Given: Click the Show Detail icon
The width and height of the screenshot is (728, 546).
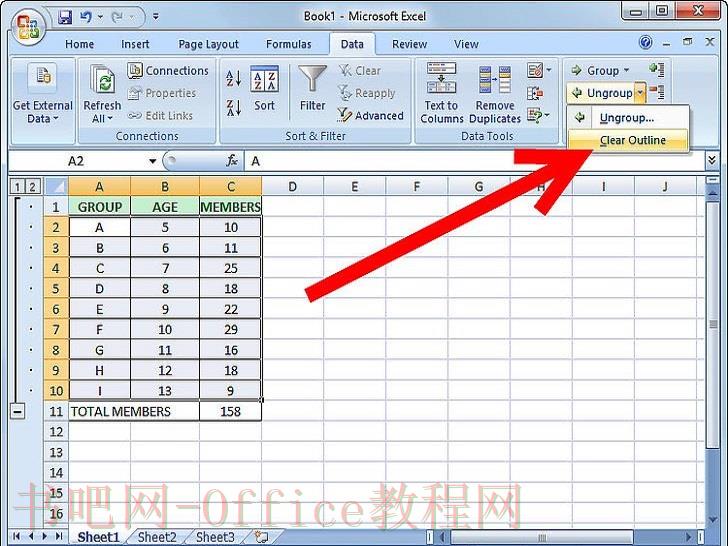Looking at the screenshot, I should pyautogui.click(x=657, y=70).
